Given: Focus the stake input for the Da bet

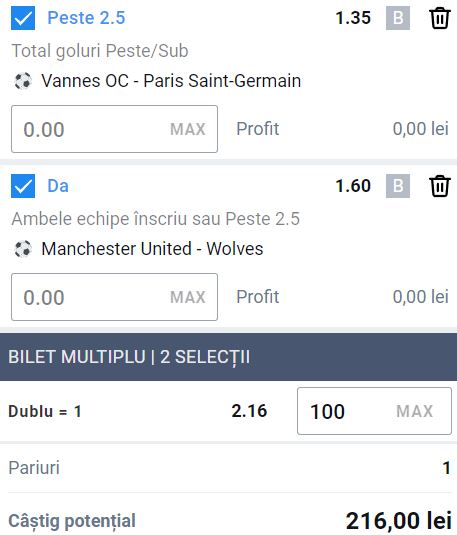Looking at the screenshot, I should coord(114,297).
